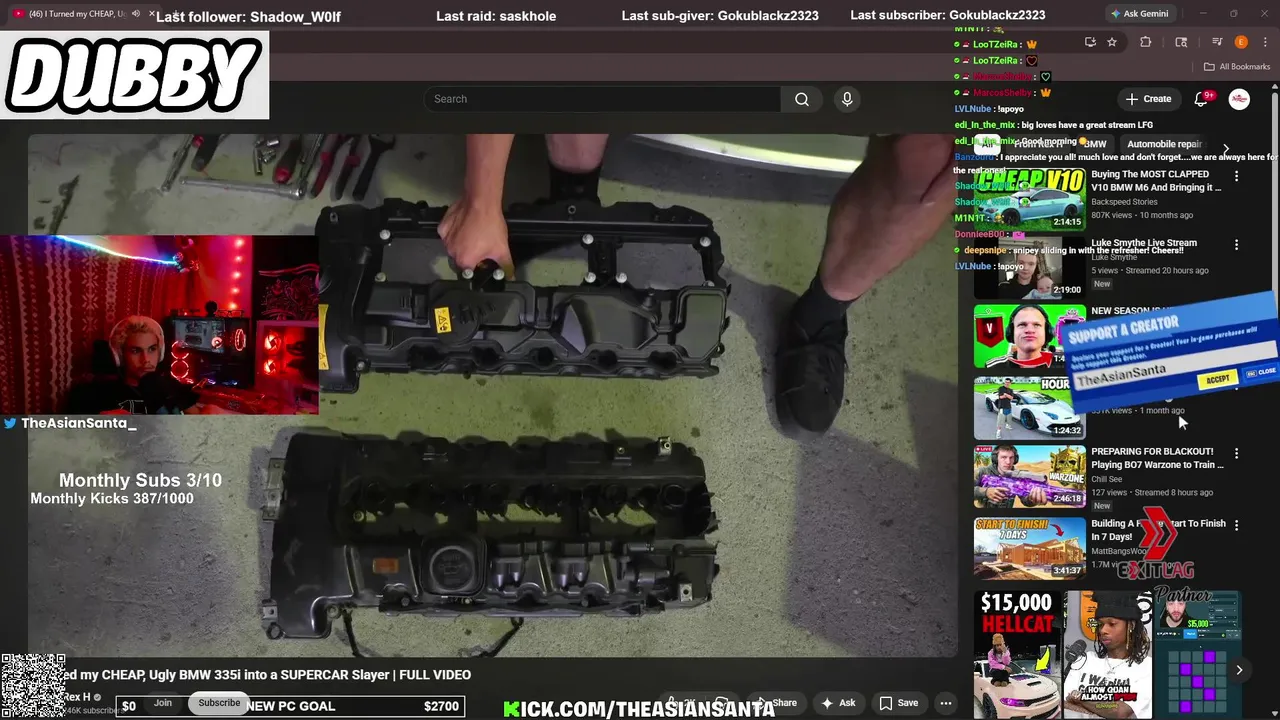Select the 'All' filter chip

pyautogui.click(x=988, y=144)
